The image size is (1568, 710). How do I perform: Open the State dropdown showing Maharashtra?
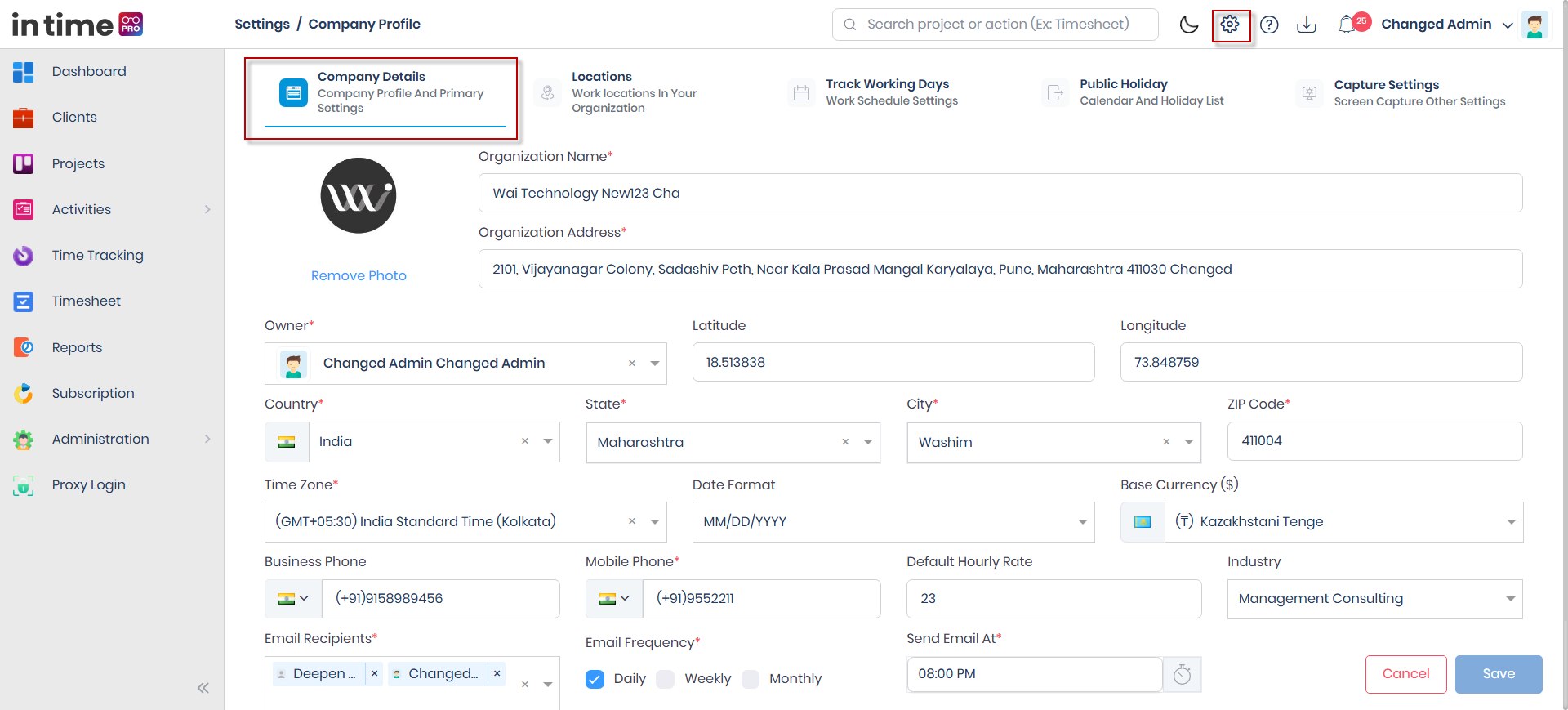(733, 442)
